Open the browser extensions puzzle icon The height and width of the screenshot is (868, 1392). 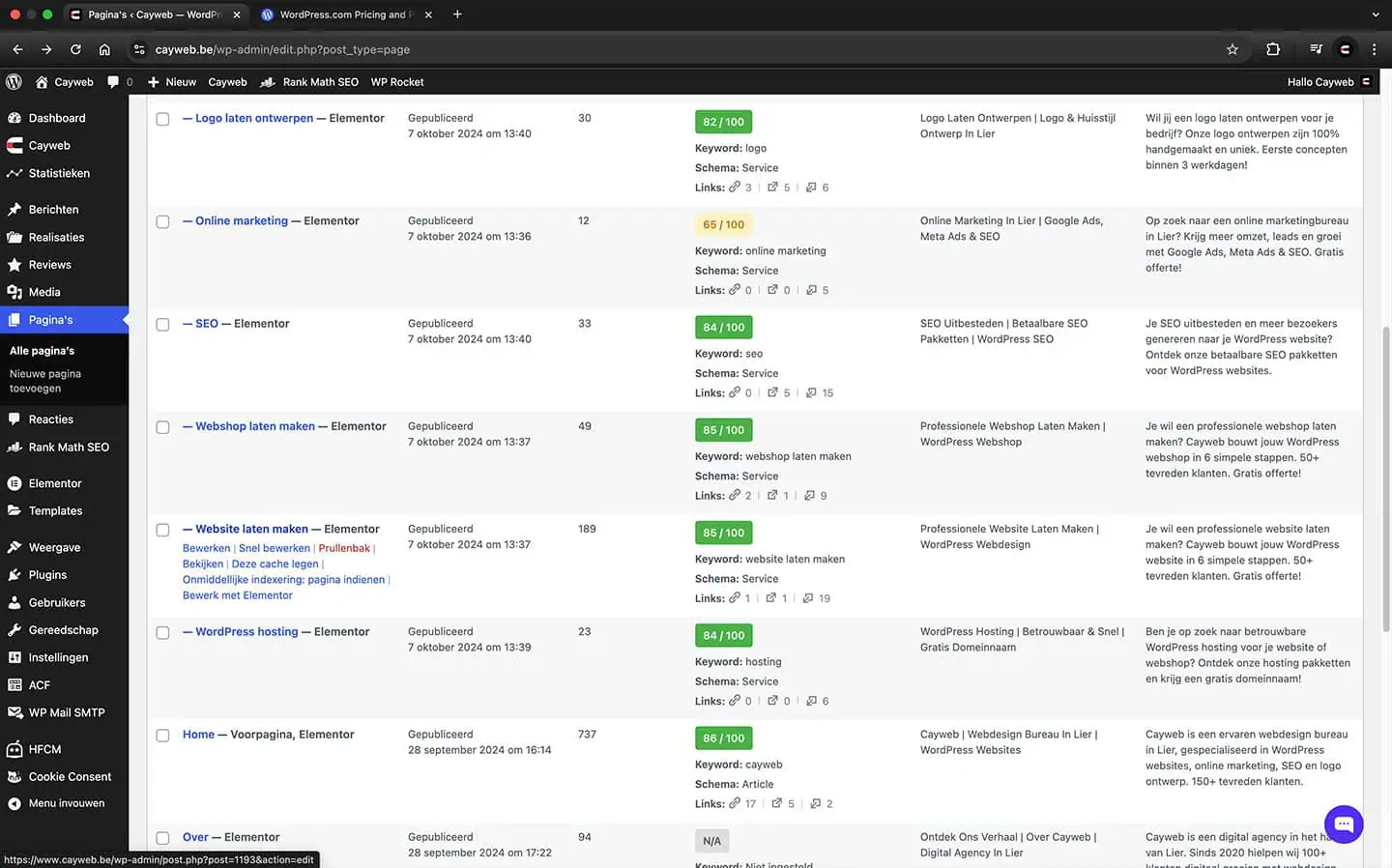coord(1273,49)
